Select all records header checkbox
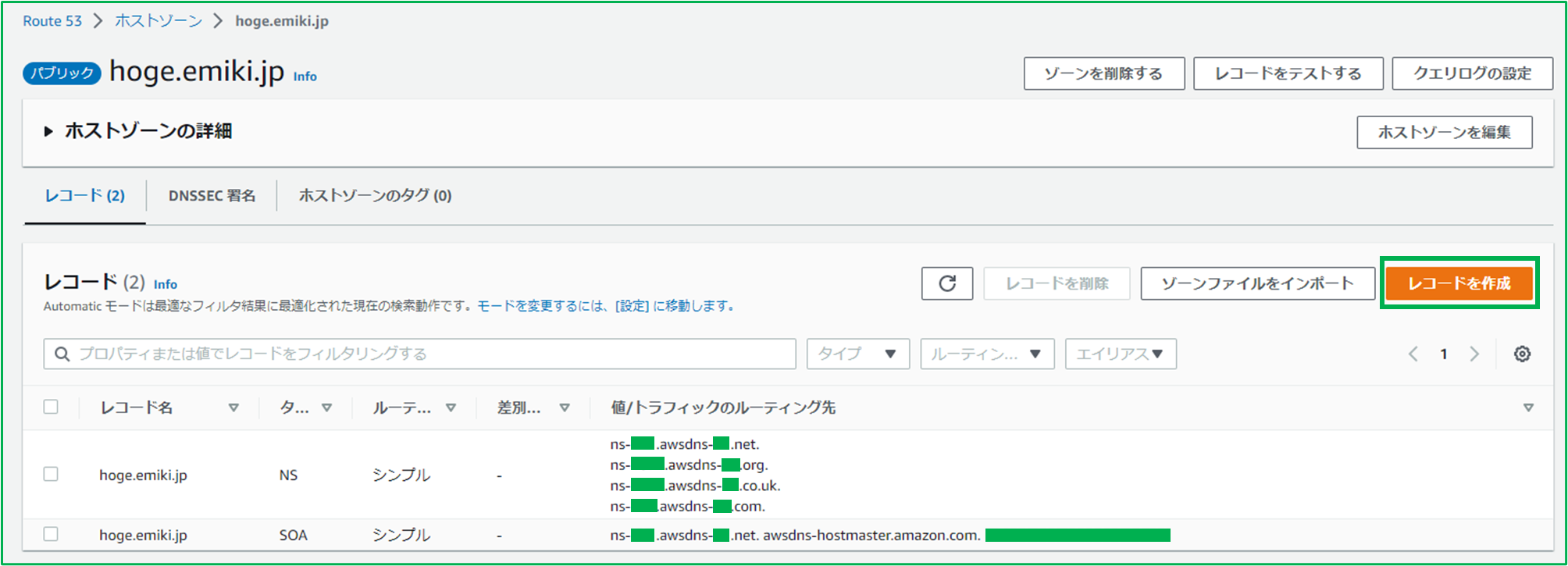This screenshot has height=566, width=1568. [51, 407]
